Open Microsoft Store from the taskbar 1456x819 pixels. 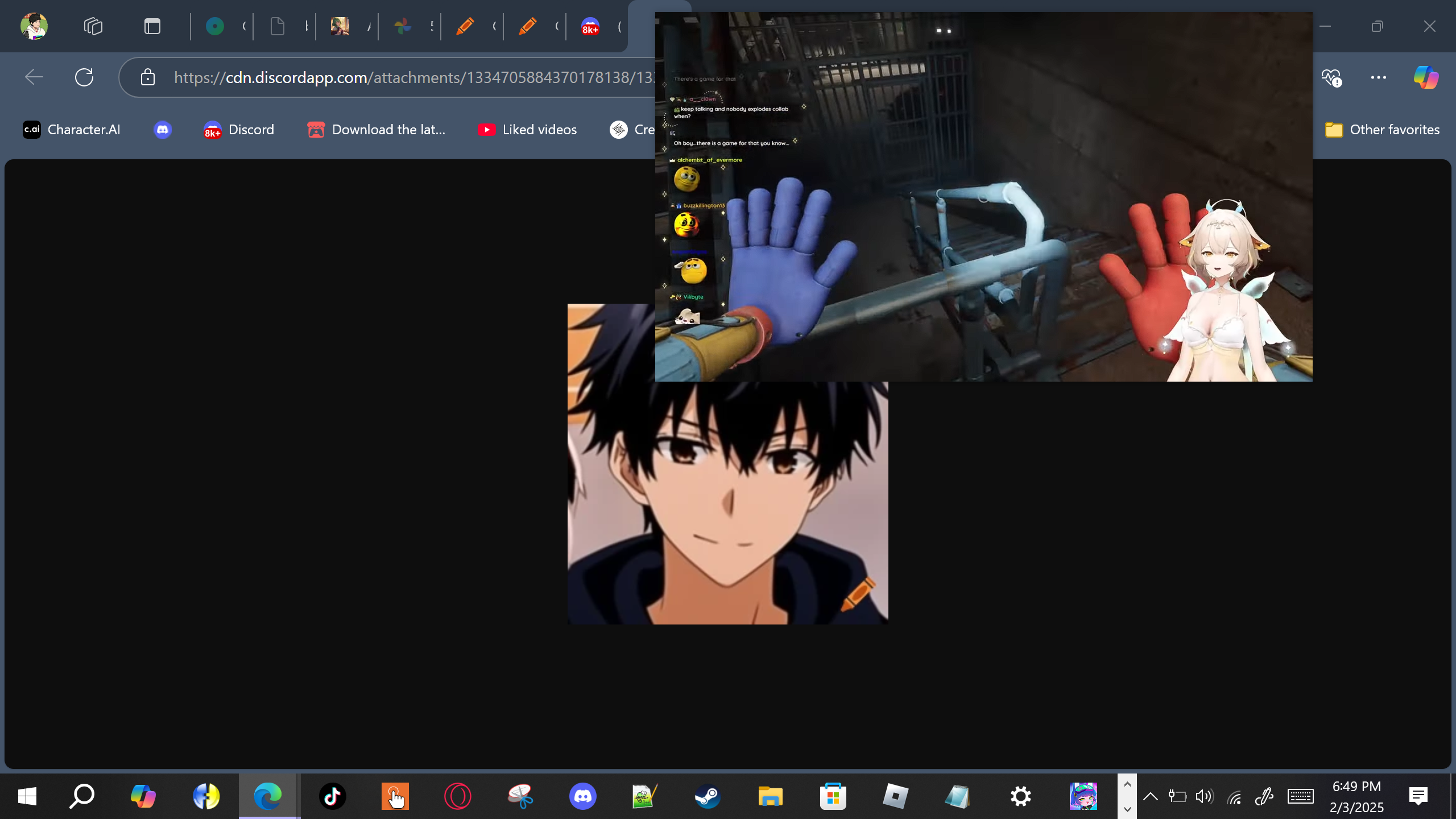833,796
